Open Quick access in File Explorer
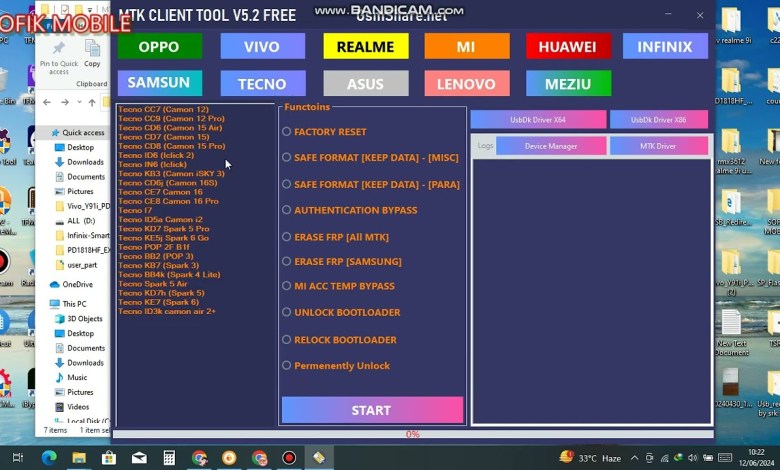The image size is (780, 470). click(x=78, y=133)
